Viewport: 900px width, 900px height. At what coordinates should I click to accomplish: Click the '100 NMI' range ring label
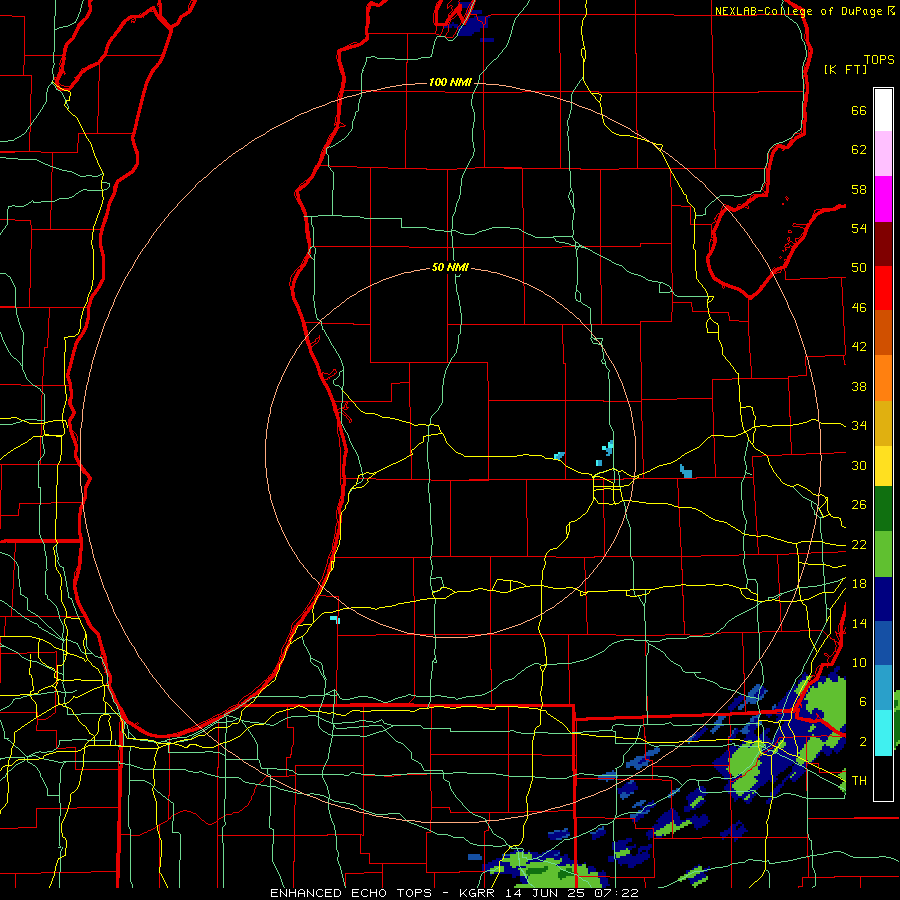pos(450,82)
